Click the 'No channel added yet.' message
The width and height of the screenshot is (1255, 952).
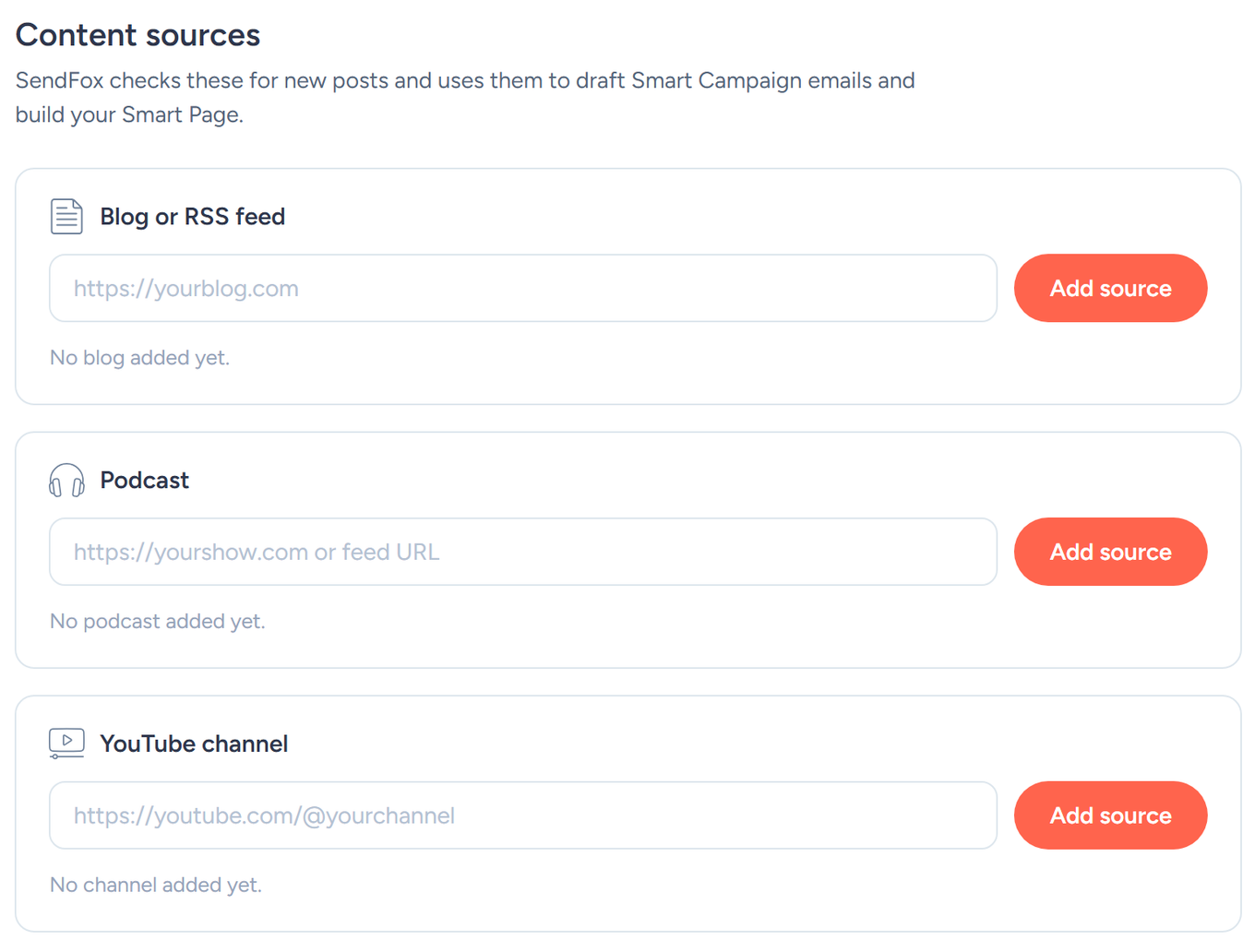(156, 886)
